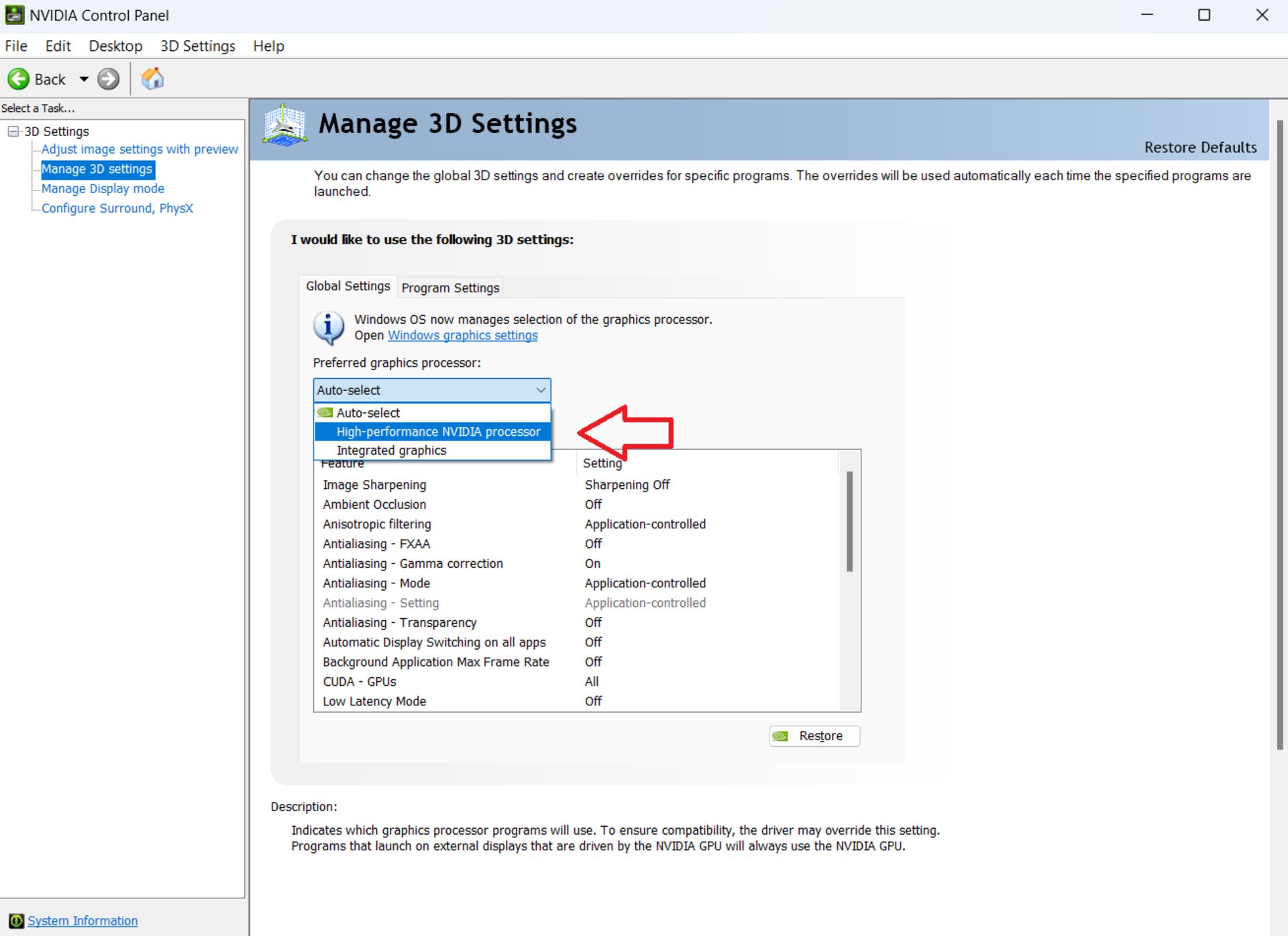Click the NVIDIA logo on Restore button
Viewport: 1288px width, 936px height.
click(781, 736)
